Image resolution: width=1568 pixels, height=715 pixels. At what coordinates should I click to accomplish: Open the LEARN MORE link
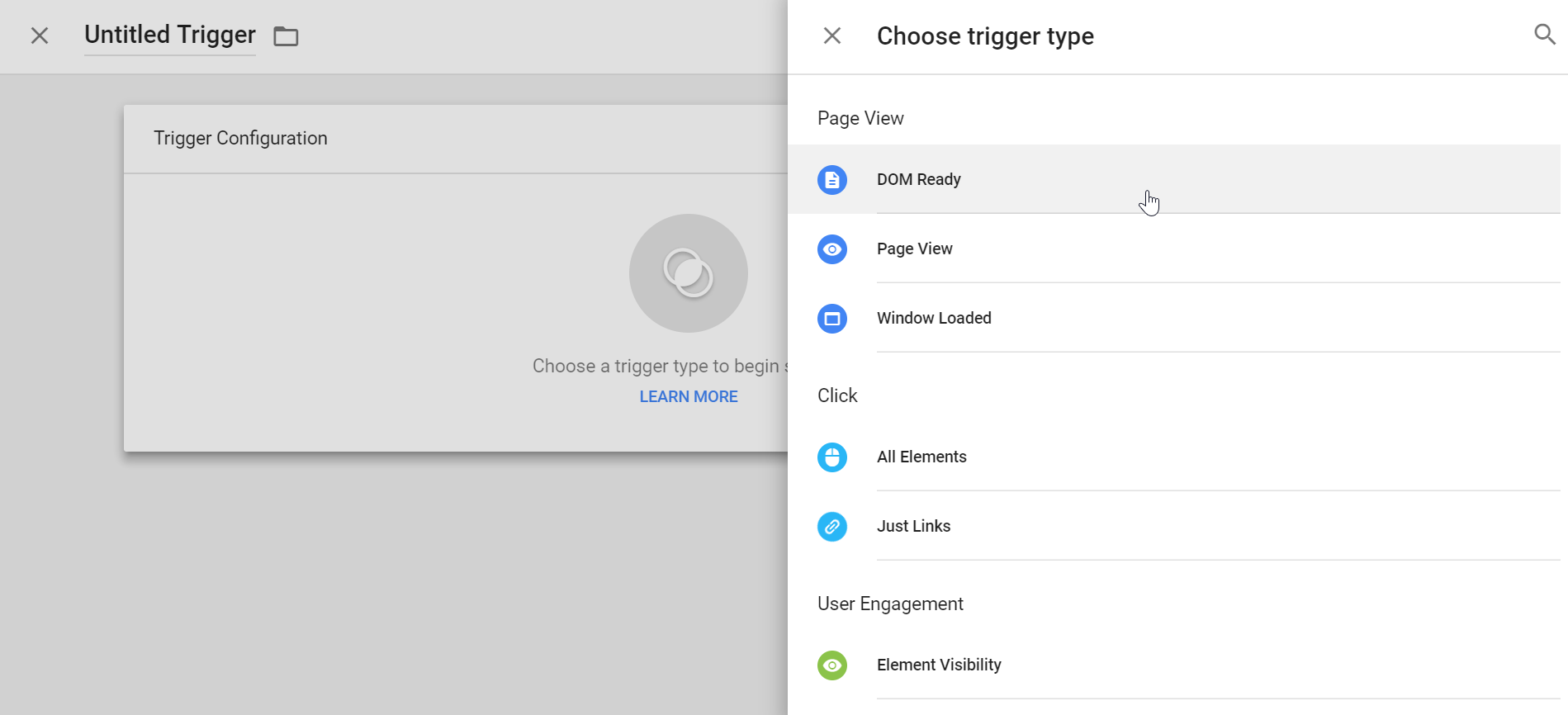click(688, 396)
